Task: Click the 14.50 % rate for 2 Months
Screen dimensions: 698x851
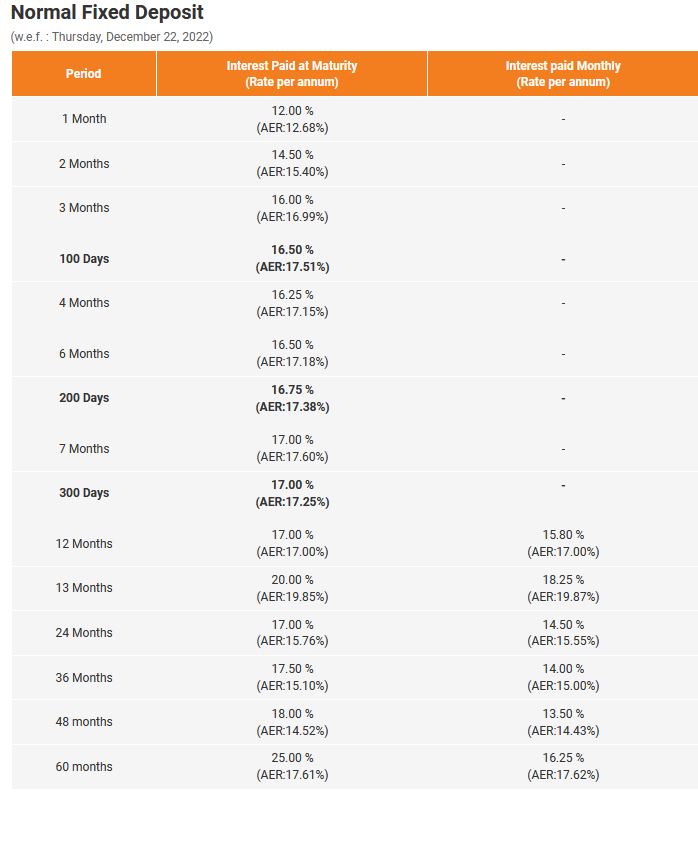Action: tap(292, 155)
